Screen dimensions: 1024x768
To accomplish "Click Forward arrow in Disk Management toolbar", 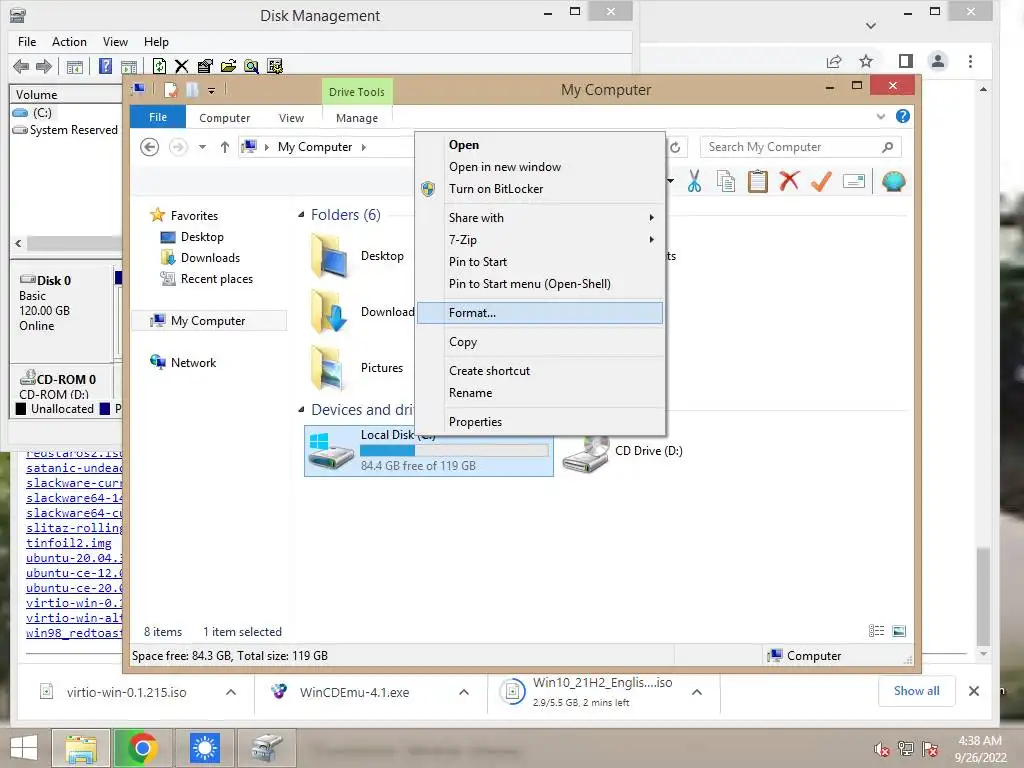I will click(x=44, y=66).
